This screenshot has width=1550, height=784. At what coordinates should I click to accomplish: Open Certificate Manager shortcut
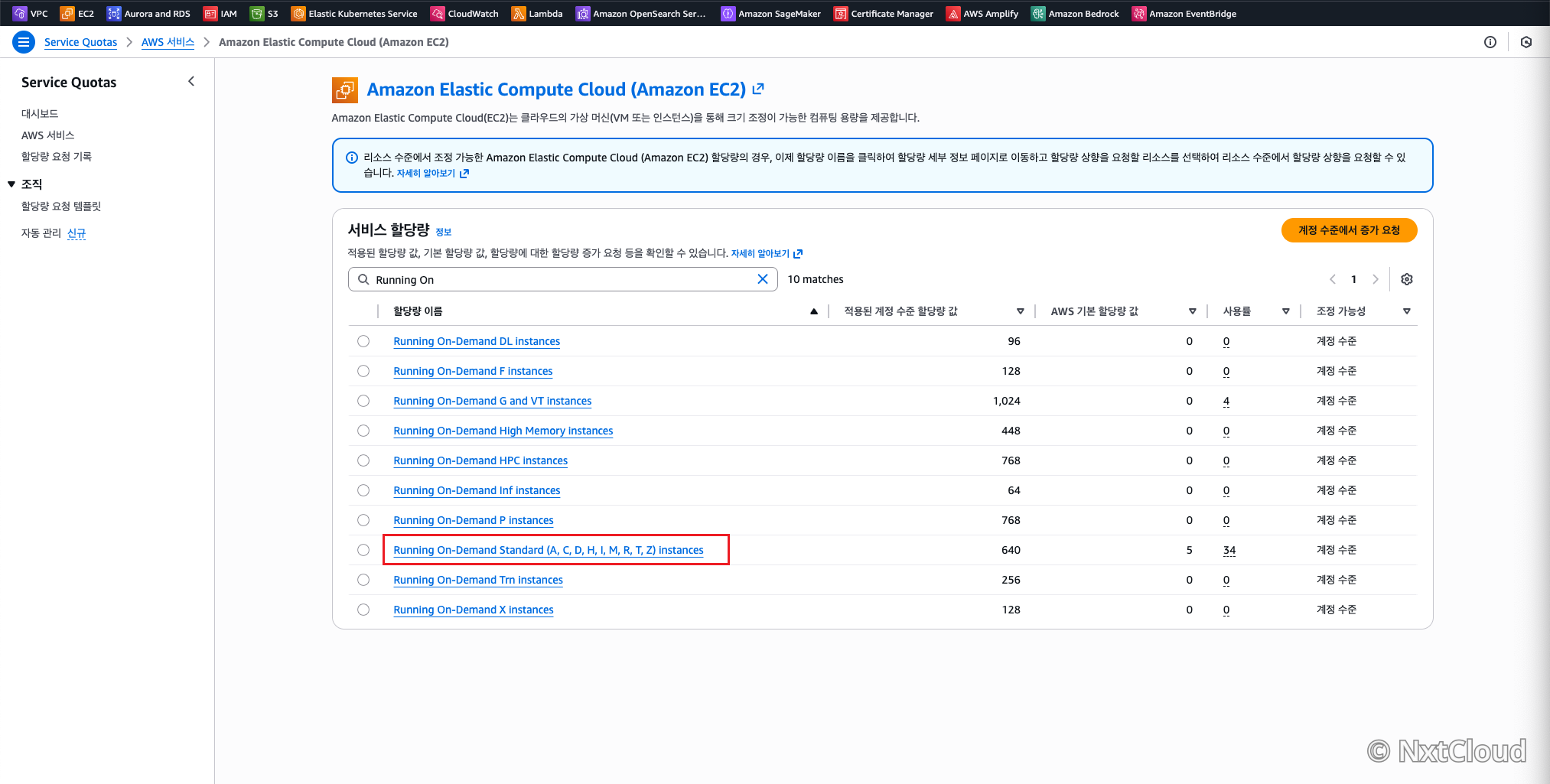coord(884,13)
